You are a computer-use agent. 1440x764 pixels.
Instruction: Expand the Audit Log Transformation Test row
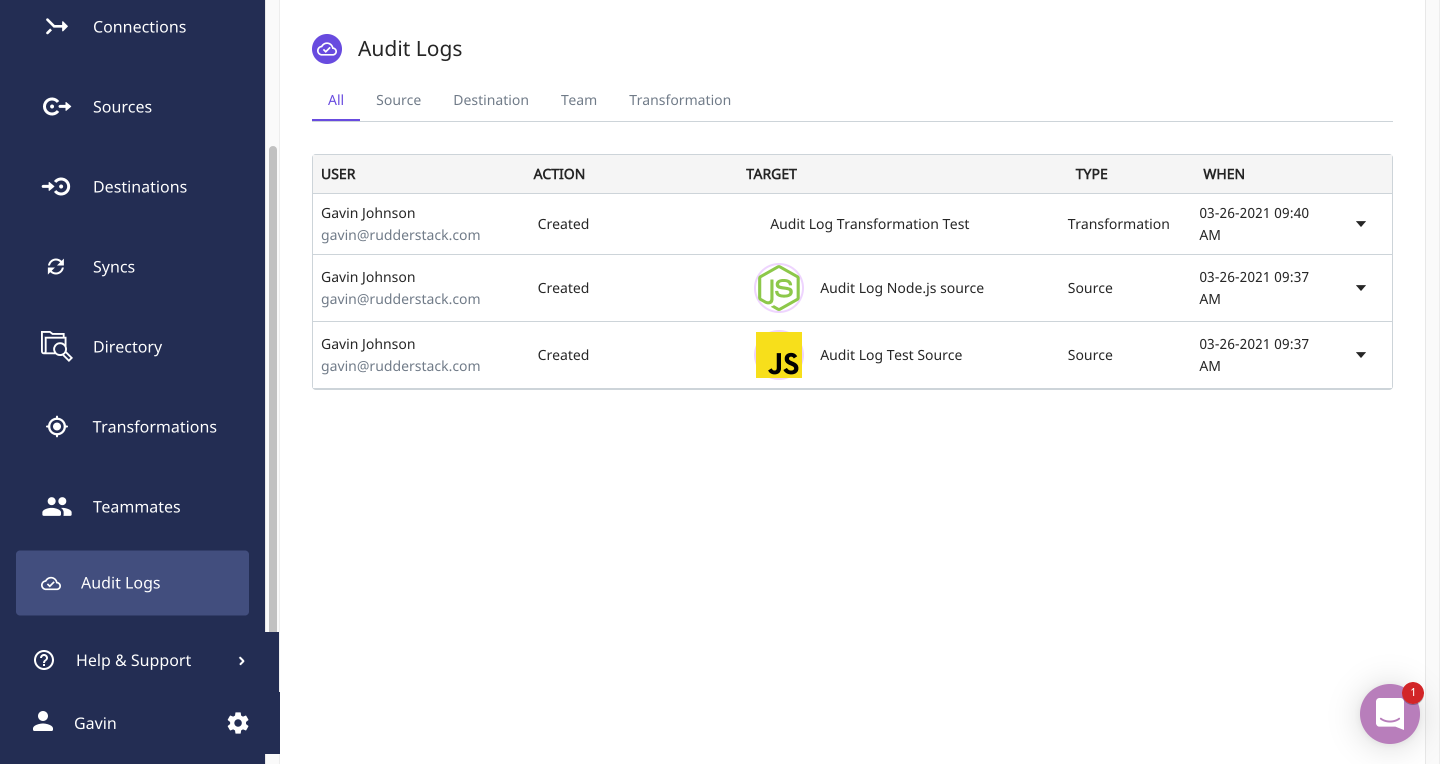pyautogui.click(x=1361, y=224)
